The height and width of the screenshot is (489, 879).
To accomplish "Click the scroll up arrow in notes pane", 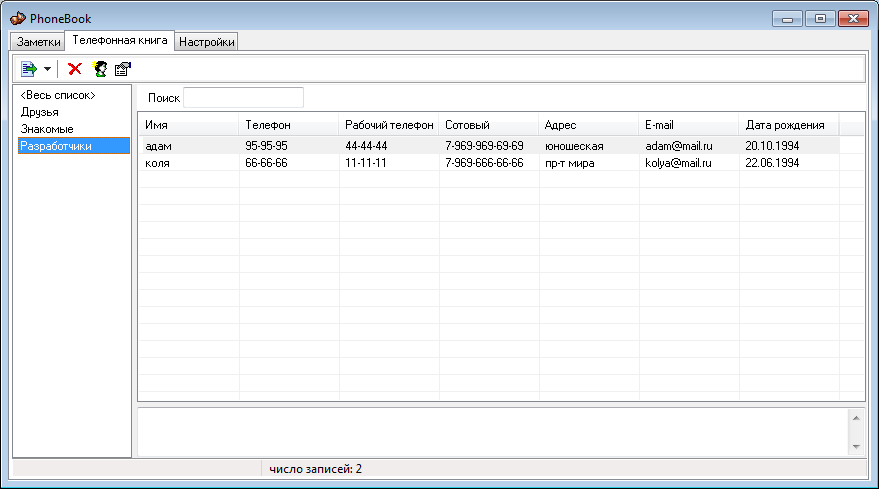I will [x=856, y=418].
